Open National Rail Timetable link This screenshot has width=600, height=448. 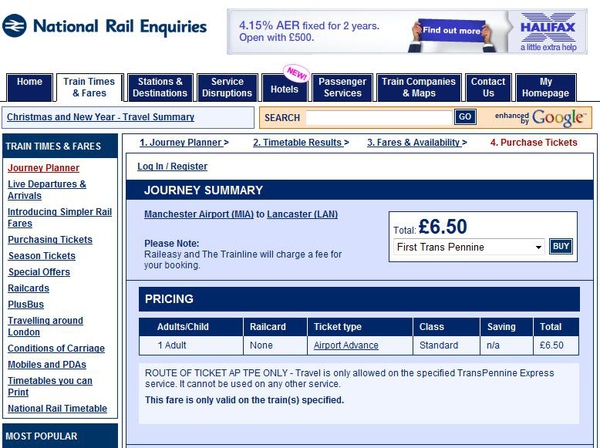click(57, 409)
